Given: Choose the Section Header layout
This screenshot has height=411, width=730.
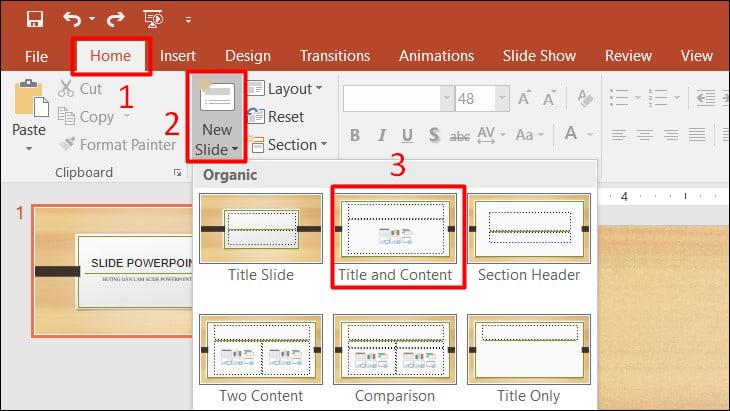Looking at the screenshot, I should [529, 238].
